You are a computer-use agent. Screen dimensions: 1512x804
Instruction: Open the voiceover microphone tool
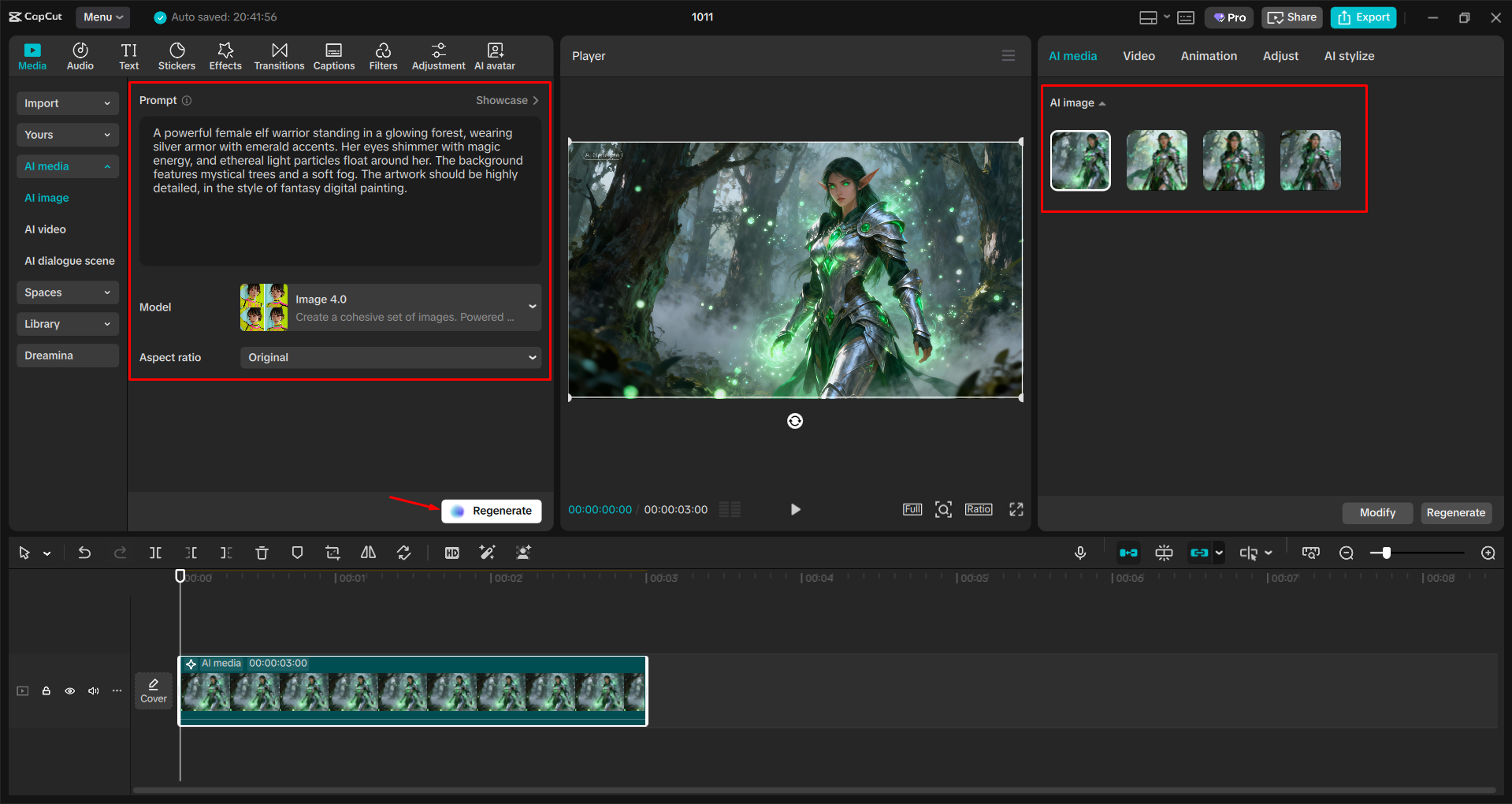click(1080, 553)
